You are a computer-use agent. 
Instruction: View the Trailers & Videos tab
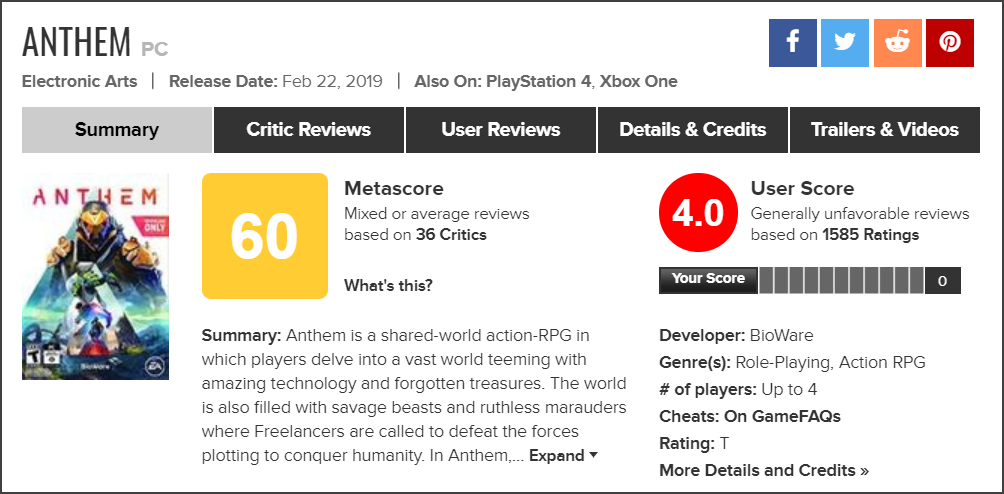(x=885, y=130)
